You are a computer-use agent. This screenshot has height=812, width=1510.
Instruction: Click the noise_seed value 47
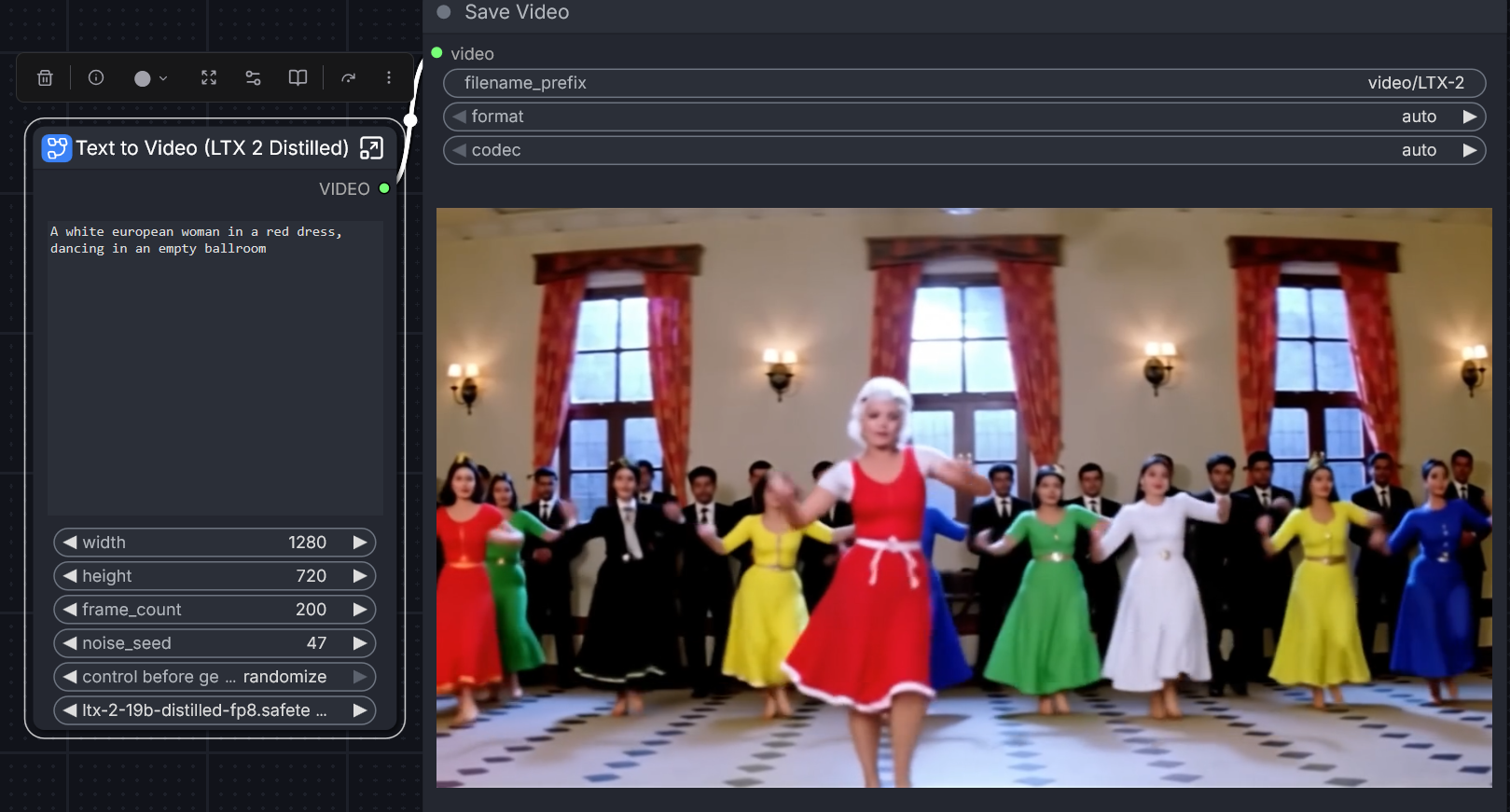coord(317,643)
